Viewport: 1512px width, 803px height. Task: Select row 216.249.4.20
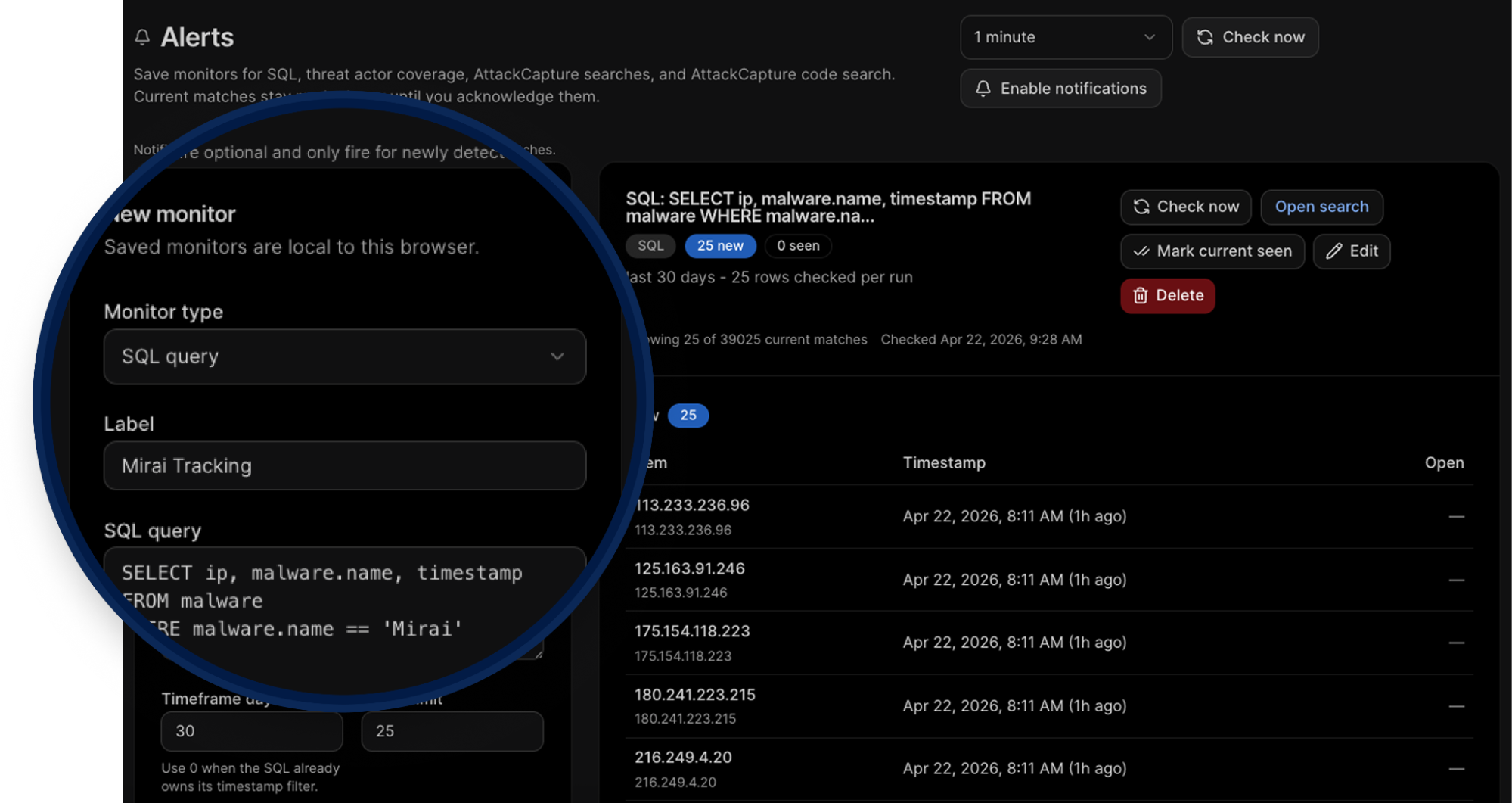[1049, 769]
